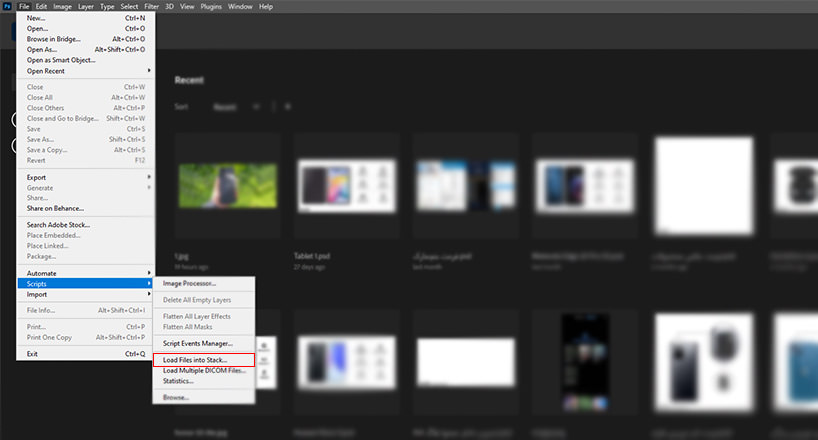
Task: Click Statistics... in Scripts submenu
Action: pyautogui.click(x=203, y=381)
